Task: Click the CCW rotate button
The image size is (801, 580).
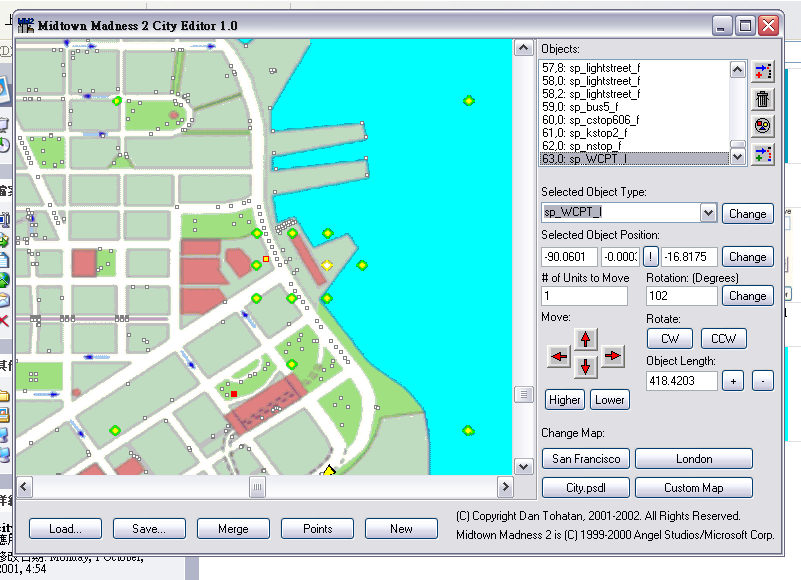Action: click(x=723, y=339)
